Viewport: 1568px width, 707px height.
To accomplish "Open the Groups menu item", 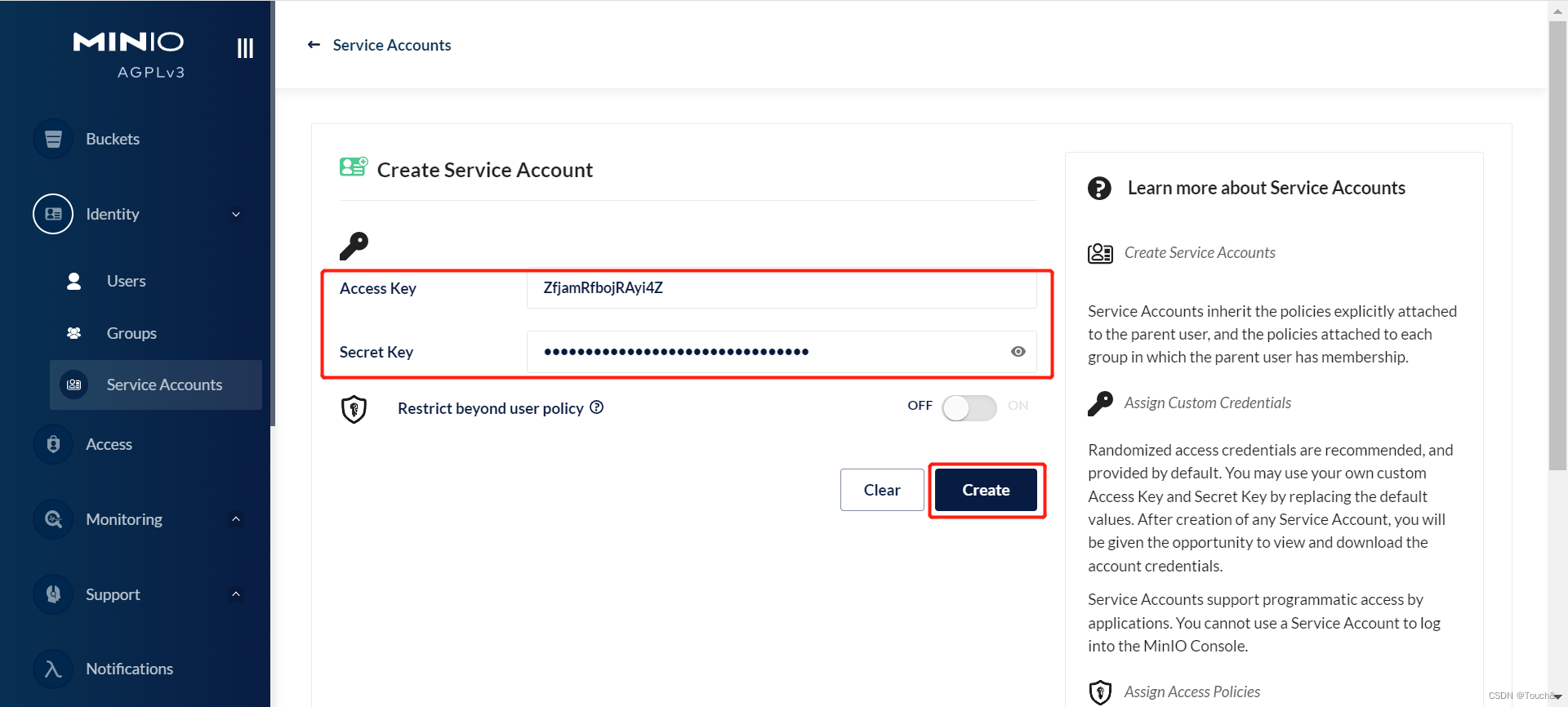I will click(131, 333).
